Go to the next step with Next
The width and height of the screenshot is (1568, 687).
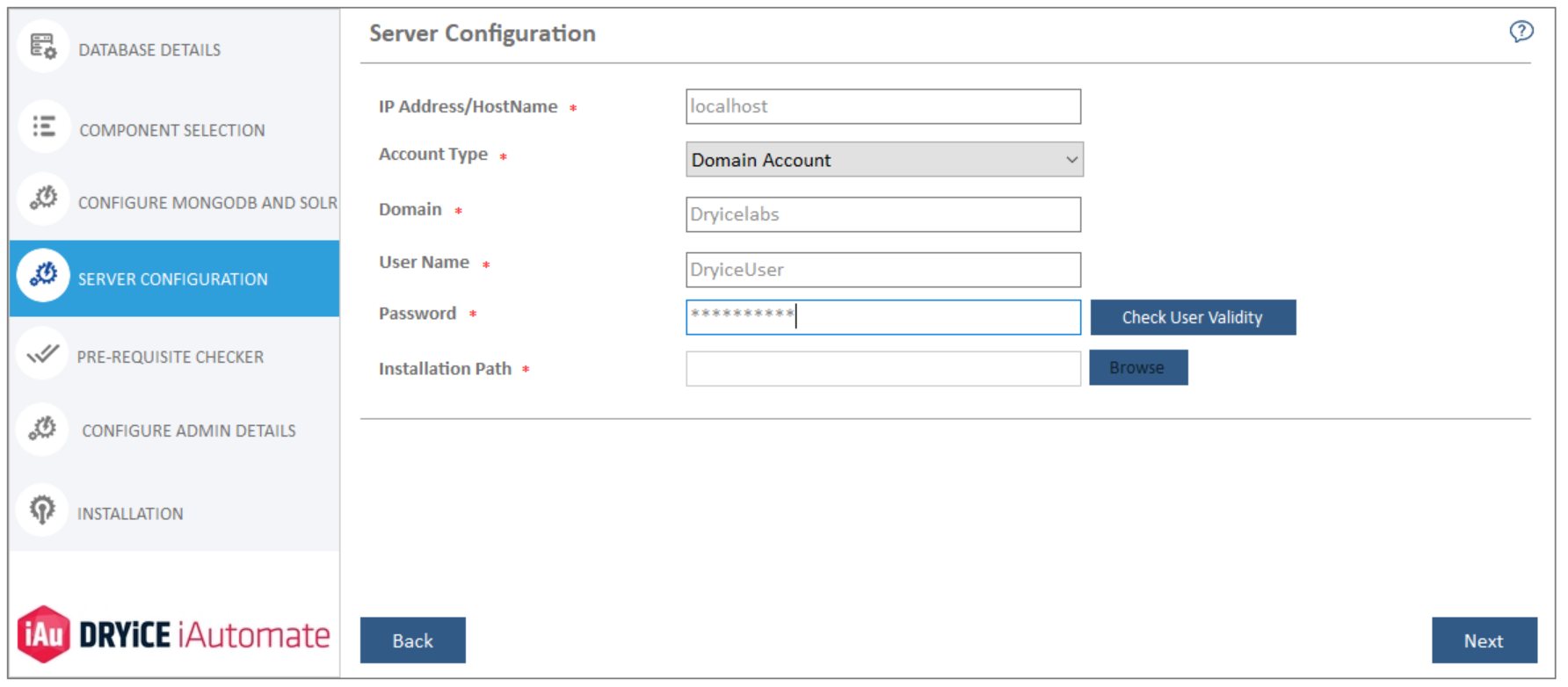pos(1484,641)
